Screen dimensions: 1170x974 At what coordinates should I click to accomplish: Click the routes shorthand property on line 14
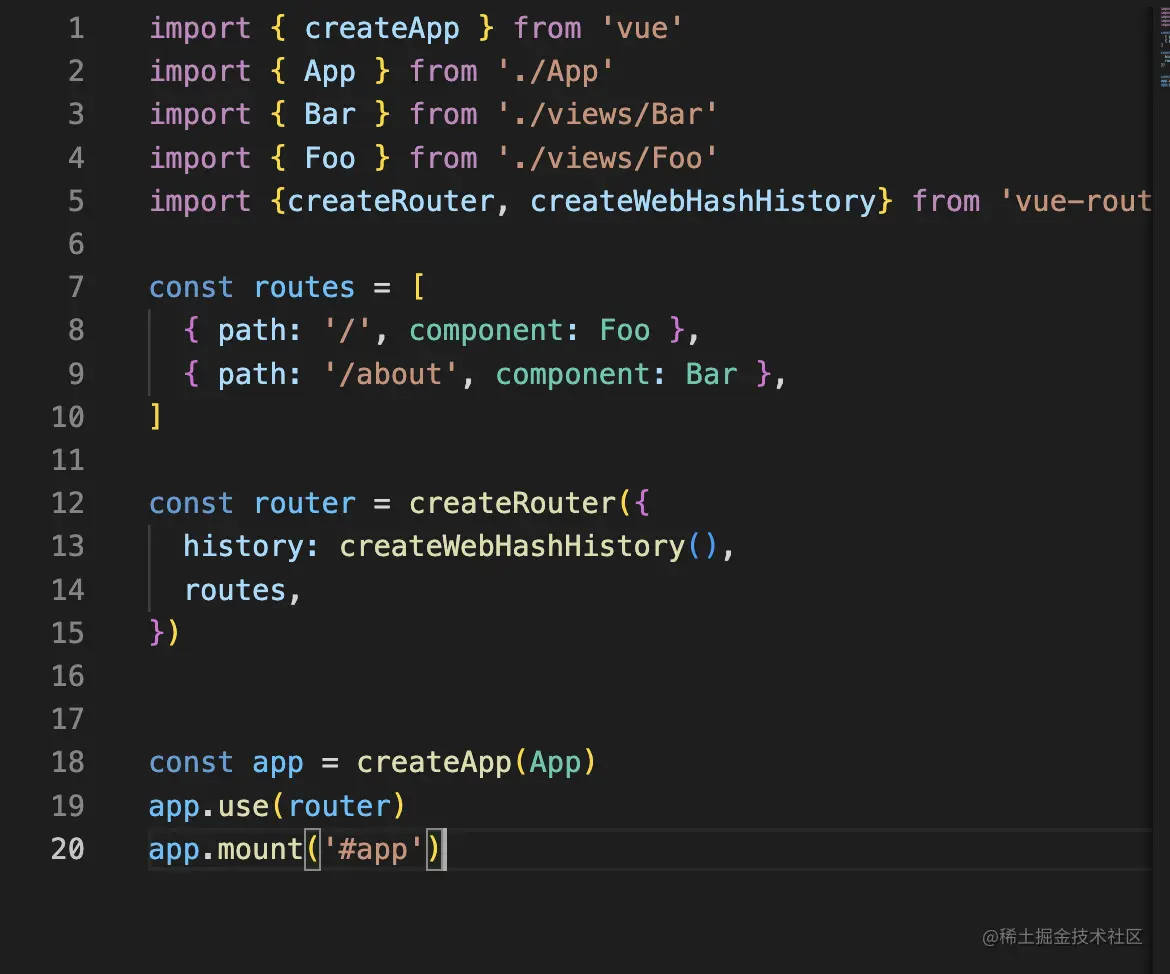click(x=235, y=590)
